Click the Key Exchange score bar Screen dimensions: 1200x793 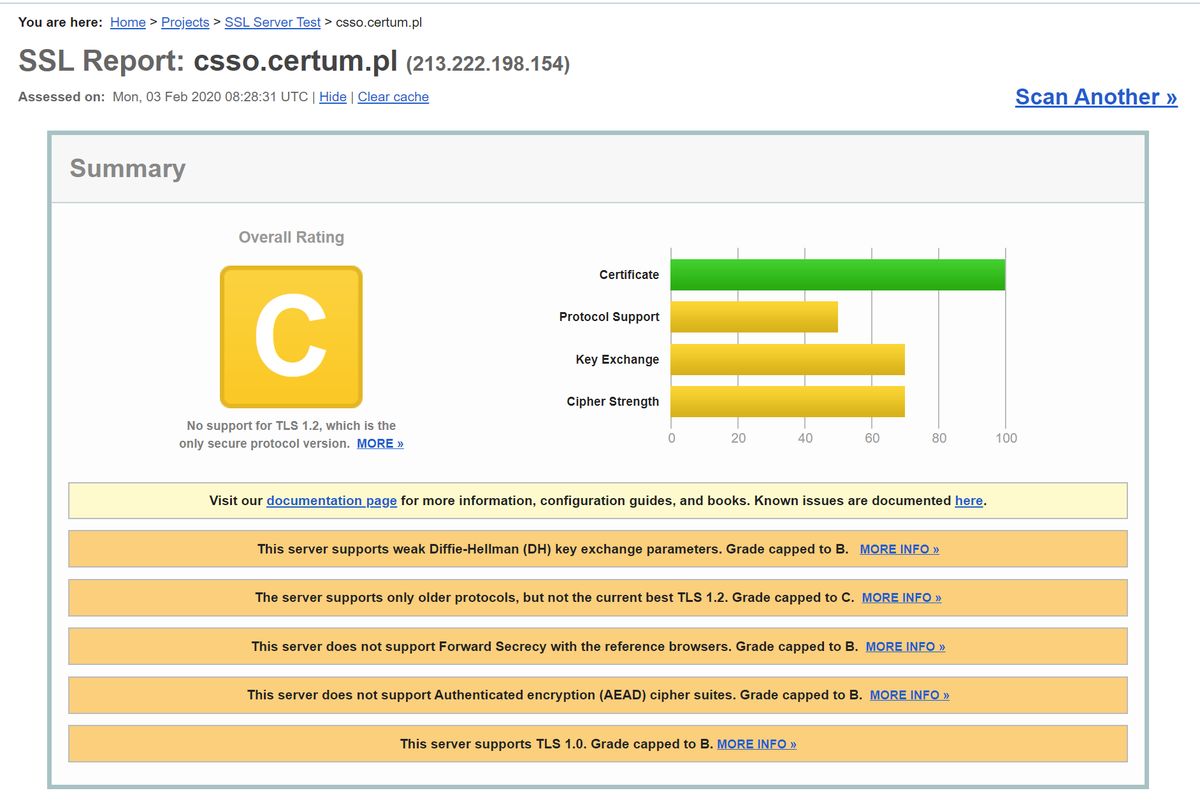[788, 359]
